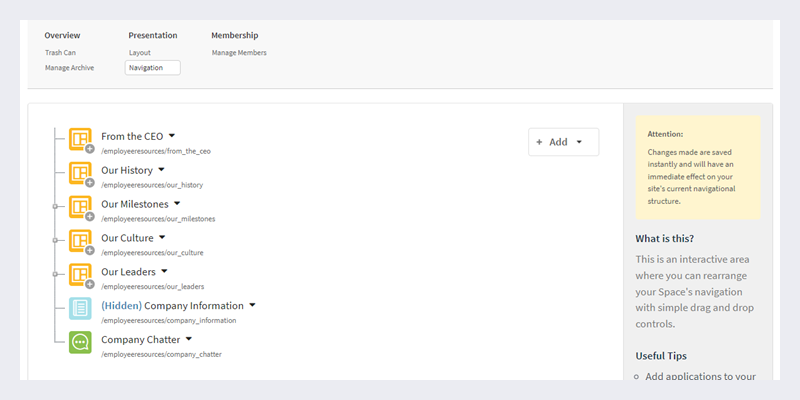The height and width of the screenshot is (400, 800).
Task: Go to Manage Archive
Action: click(x=68, y=68)
